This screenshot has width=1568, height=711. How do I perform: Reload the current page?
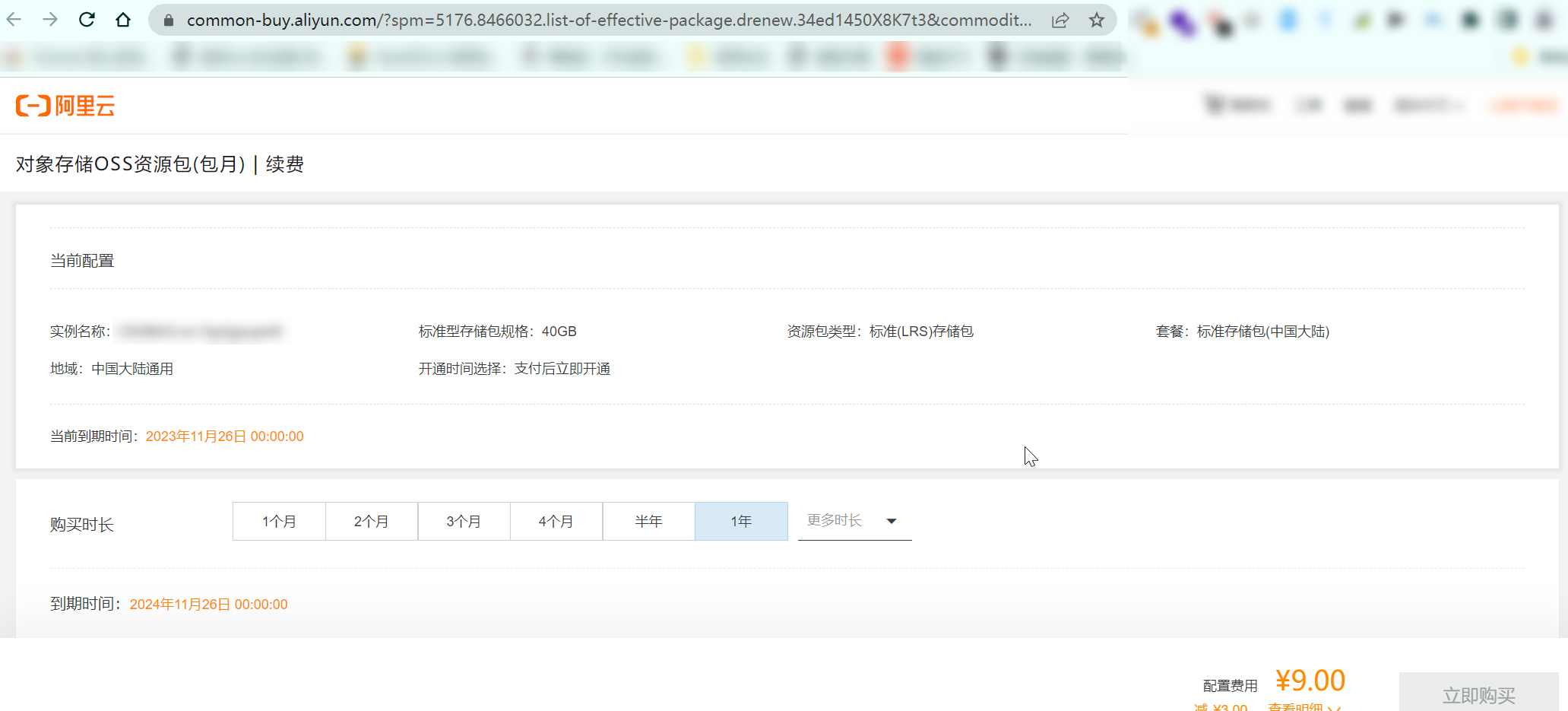pyautogui.click(x=87, y=20)
